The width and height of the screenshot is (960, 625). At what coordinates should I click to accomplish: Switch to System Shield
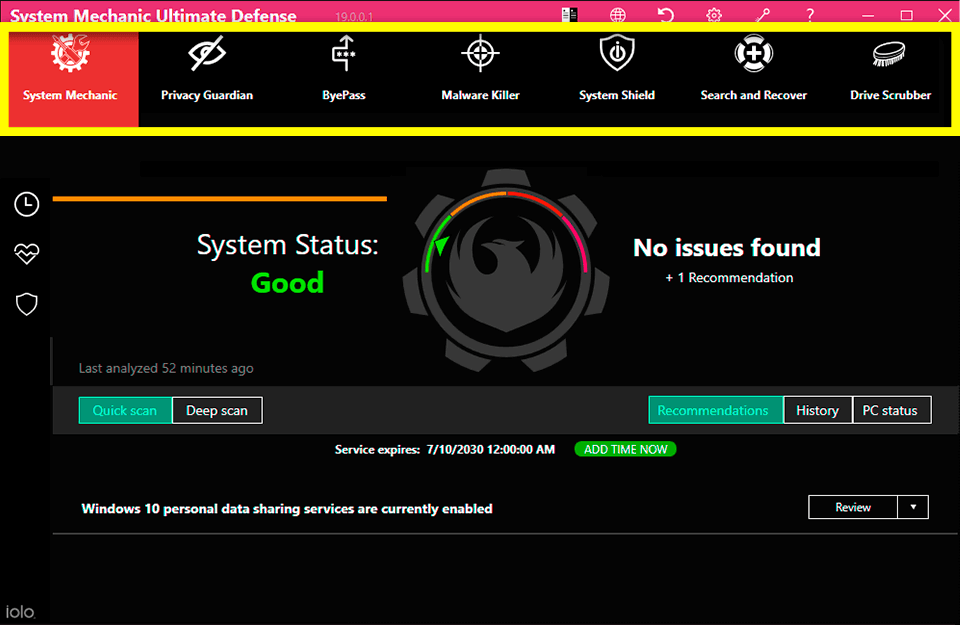(617, 72)
